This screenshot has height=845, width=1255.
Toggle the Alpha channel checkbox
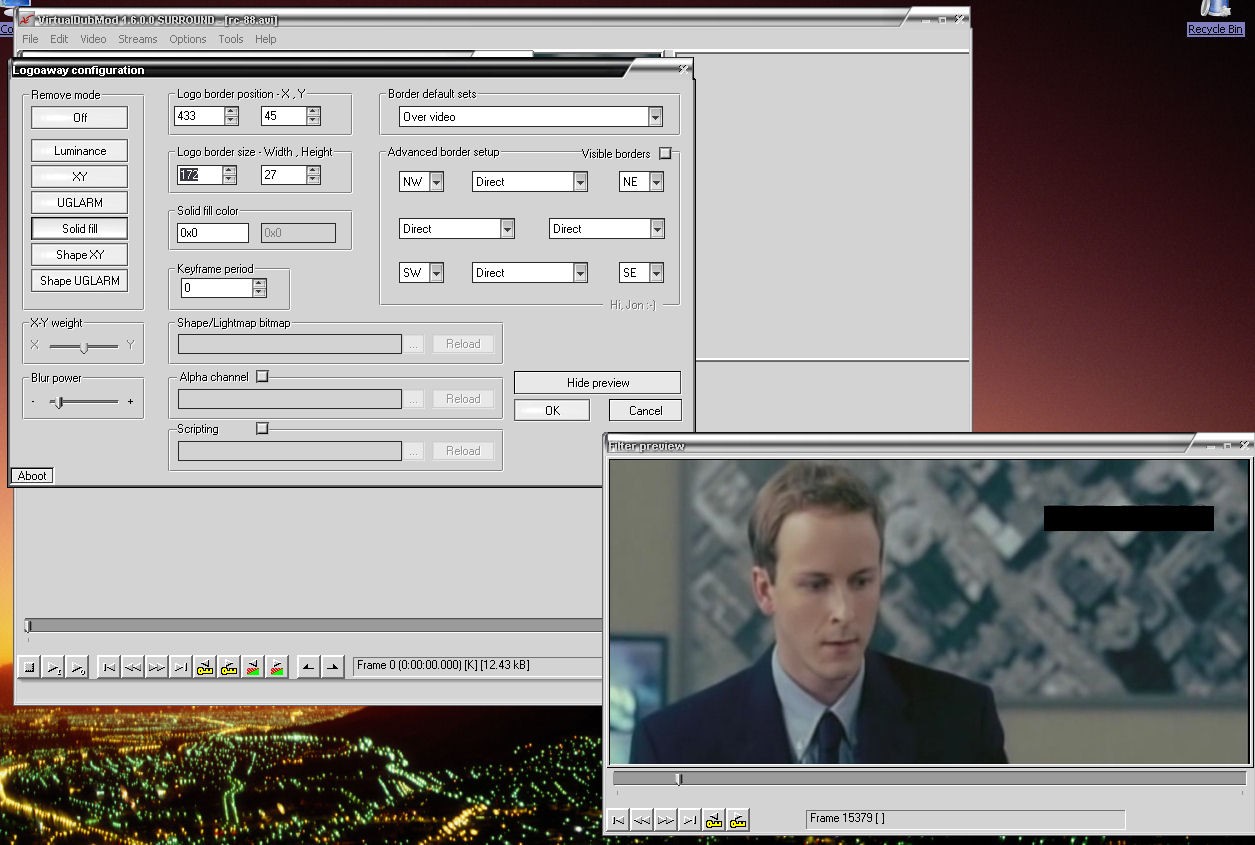coord(262,377)
